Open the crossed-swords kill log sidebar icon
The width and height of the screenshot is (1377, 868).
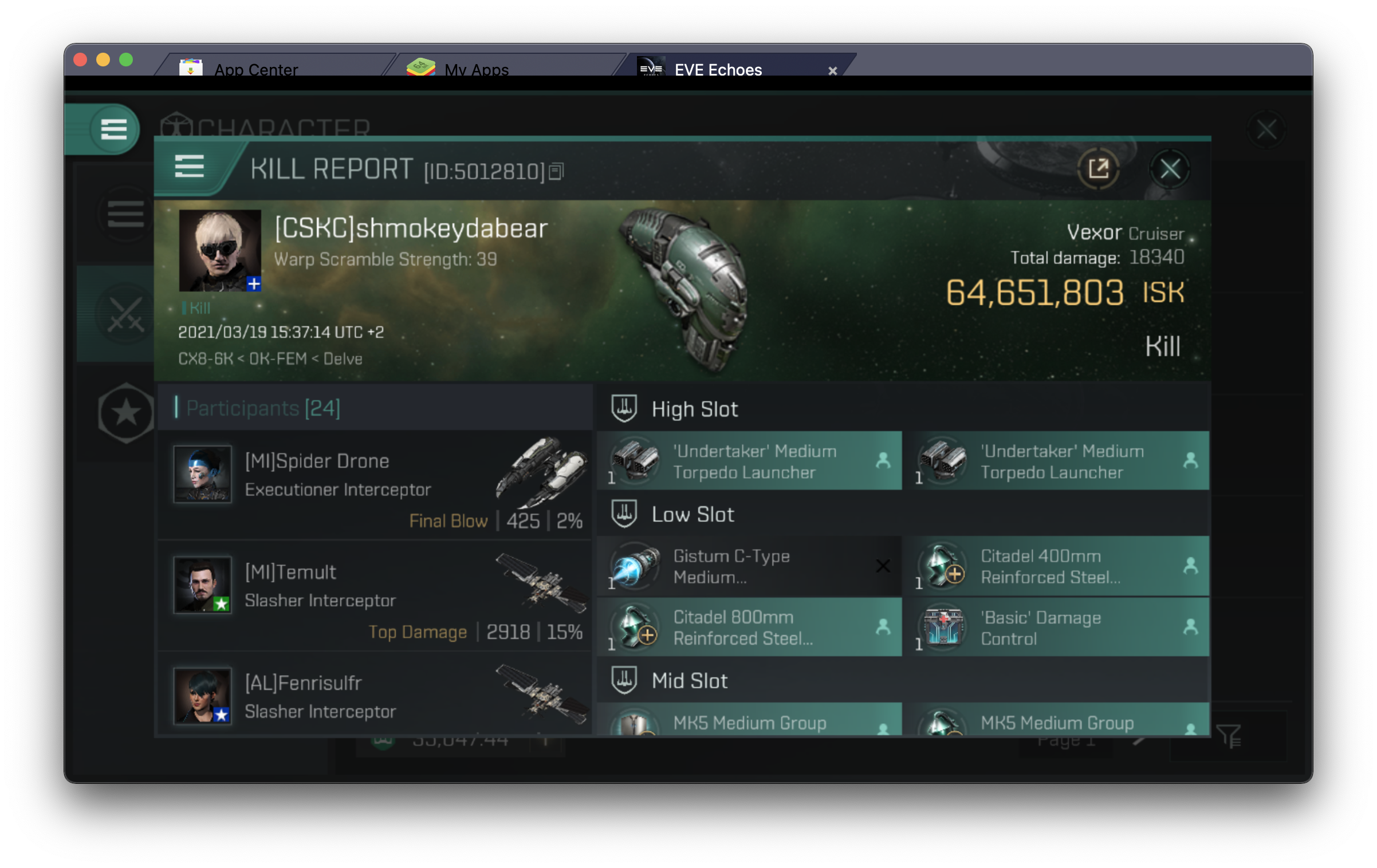point(125,314)
